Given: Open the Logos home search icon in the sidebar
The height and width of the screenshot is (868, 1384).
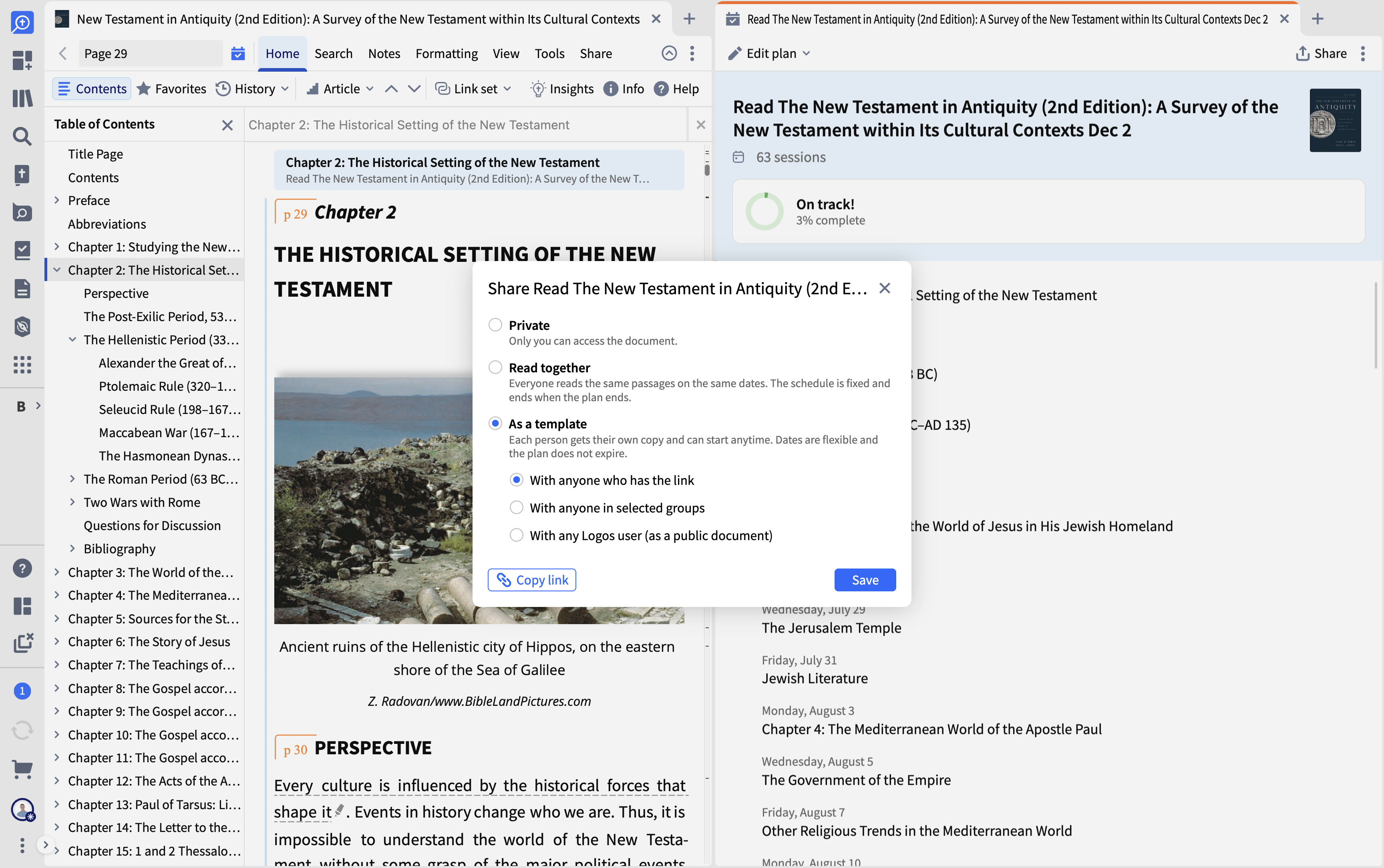Looking at the screenshot, I should click(x=22, y=23).
